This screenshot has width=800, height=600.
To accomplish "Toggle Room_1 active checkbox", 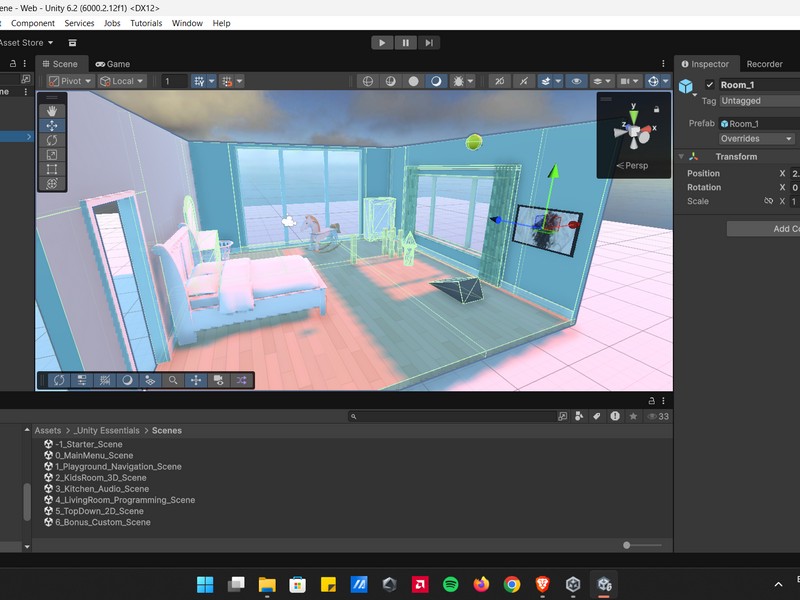I will coord(710,85).
